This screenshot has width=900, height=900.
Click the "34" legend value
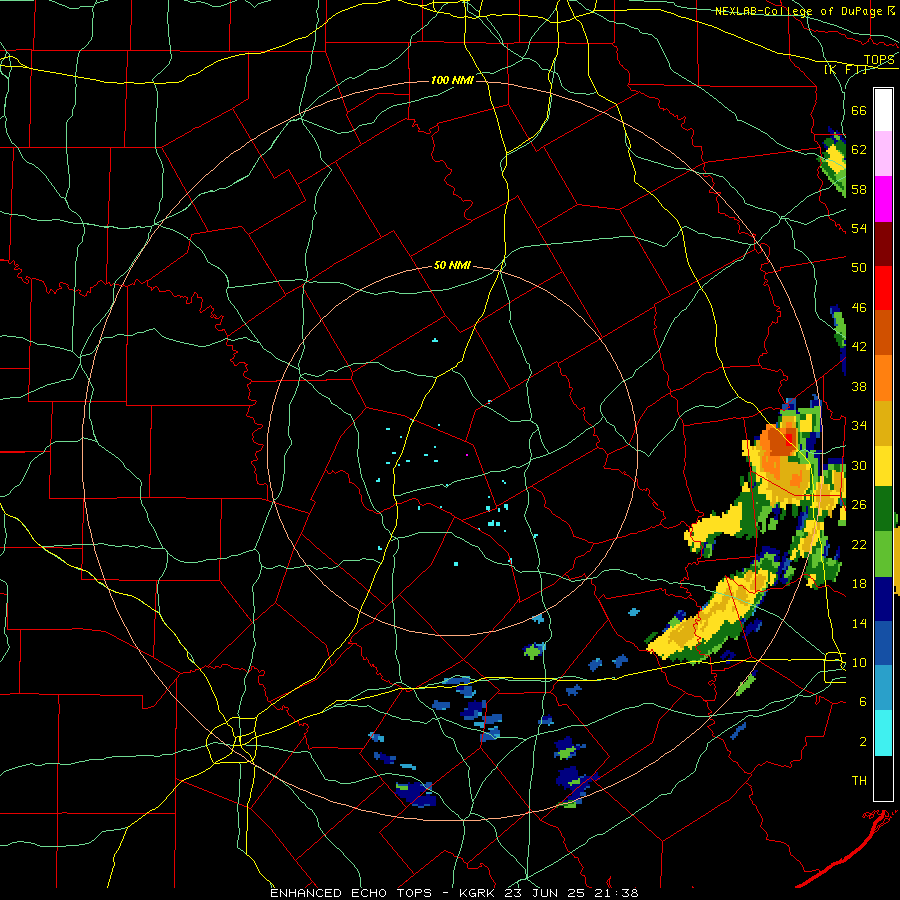click(859, 426)
